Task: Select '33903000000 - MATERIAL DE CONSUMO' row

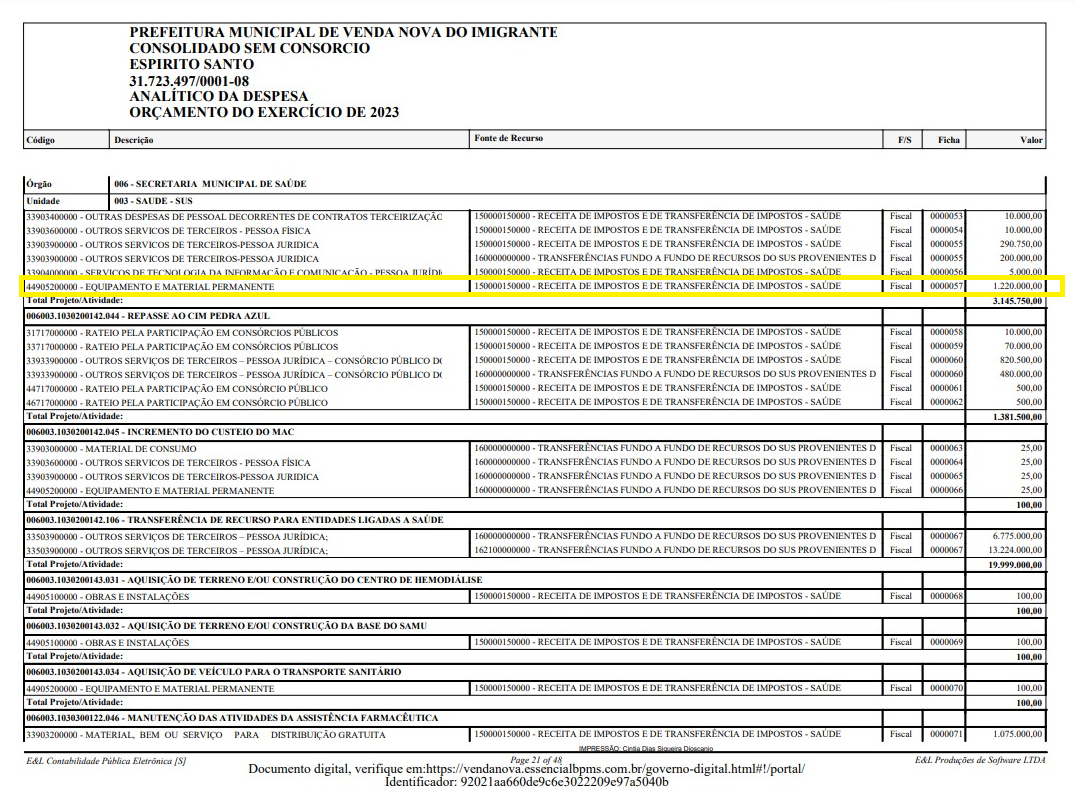Action: 111,449
